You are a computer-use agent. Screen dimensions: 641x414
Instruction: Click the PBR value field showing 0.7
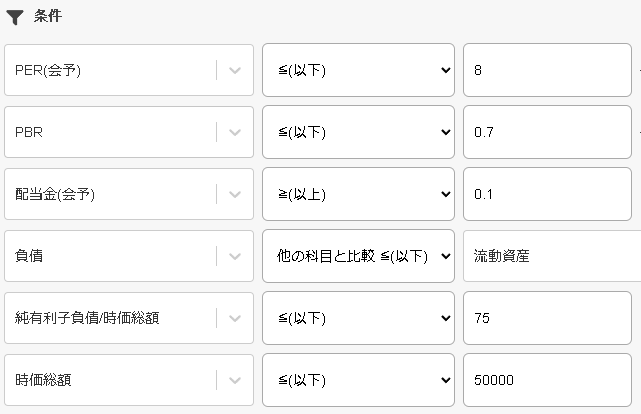[547, 132]
